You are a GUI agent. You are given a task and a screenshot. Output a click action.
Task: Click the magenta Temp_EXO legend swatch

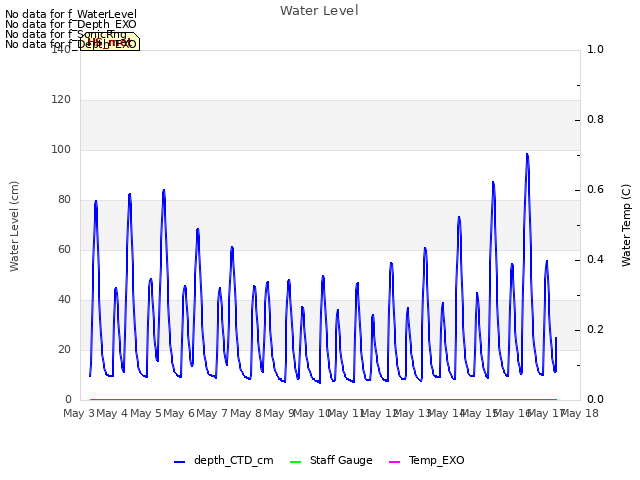click(395, 462)
